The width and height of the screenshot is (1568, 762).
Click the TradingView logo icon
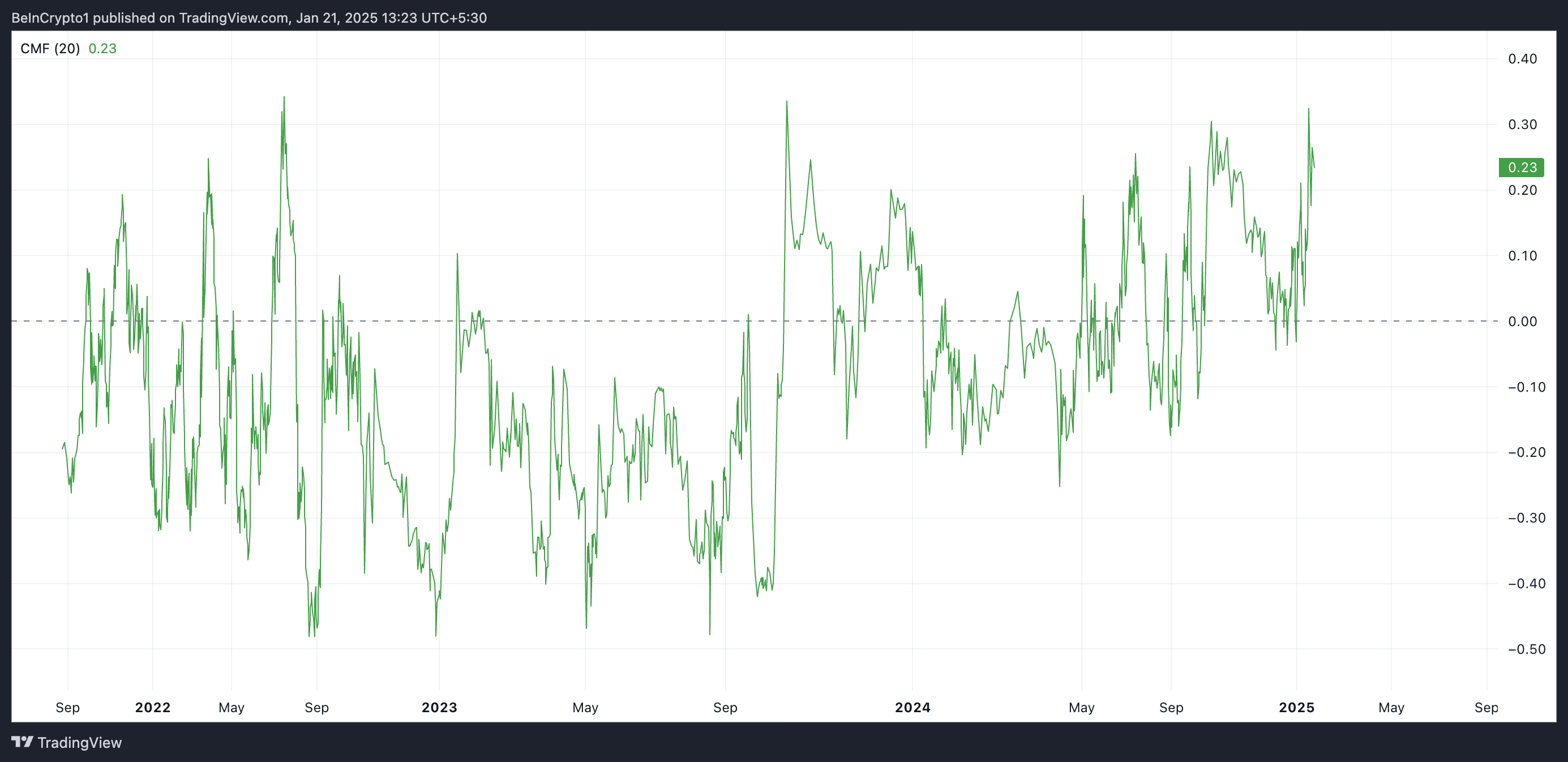pos(23,741)
